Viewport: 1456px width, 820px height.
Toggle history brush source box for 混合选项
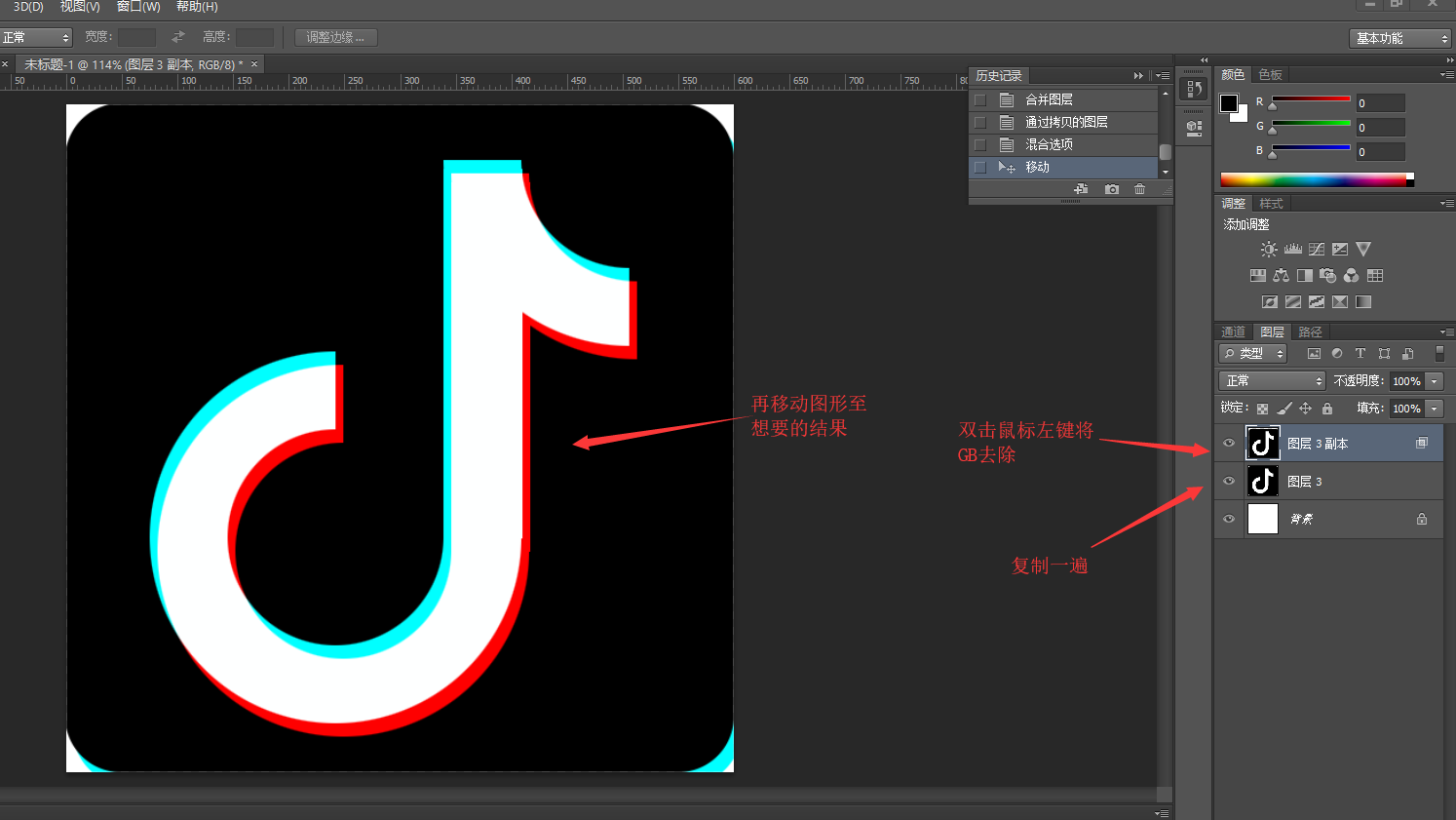980,145
